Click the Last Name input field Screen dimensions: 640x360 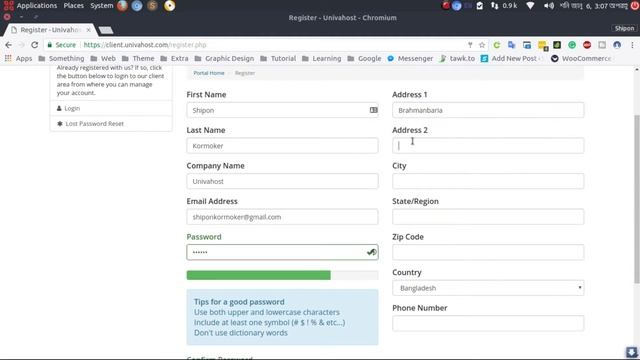(282, 146)
